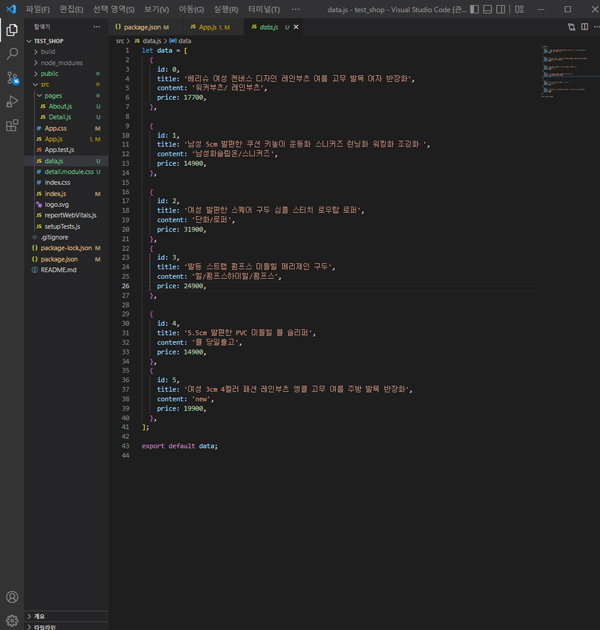Collapse the pages folder
Viewport: 600px width, 630px height.
coord(66,96)
